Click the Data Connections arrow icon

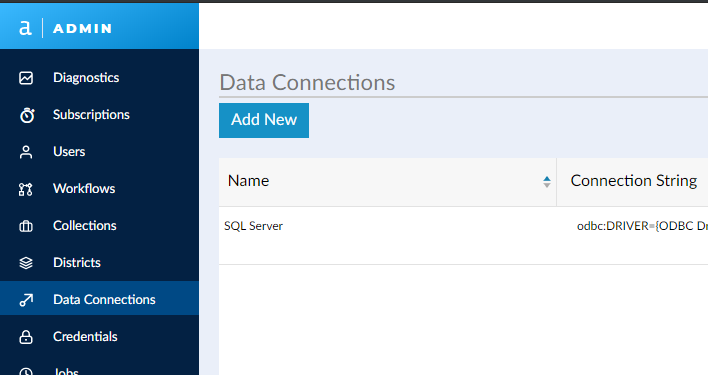(x=26, y=300)
